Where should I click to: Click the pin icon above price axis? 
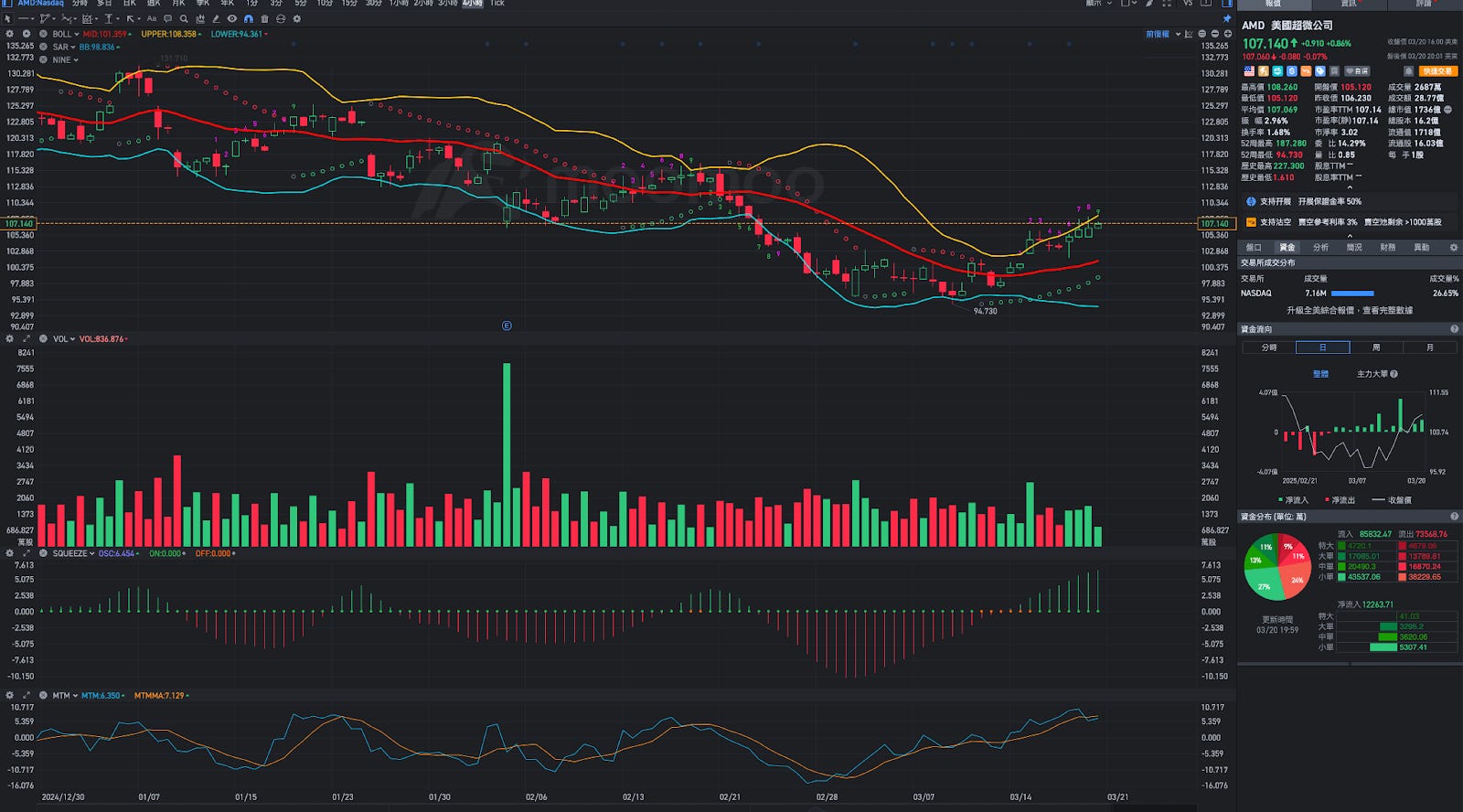point(1227,18)
